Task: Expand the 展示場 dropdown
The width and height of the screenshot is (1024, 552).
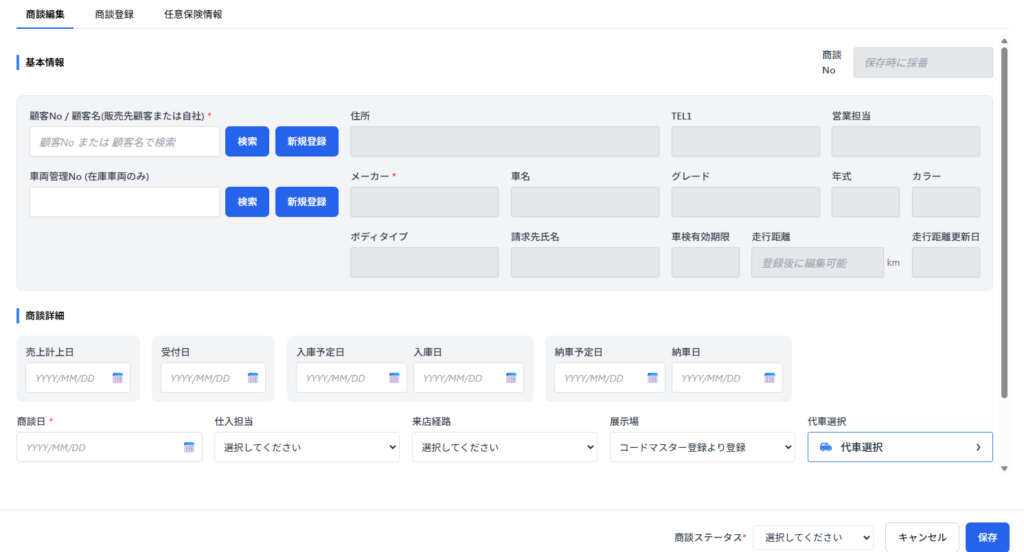Action: pyautogui.click(x=702, y=447)
